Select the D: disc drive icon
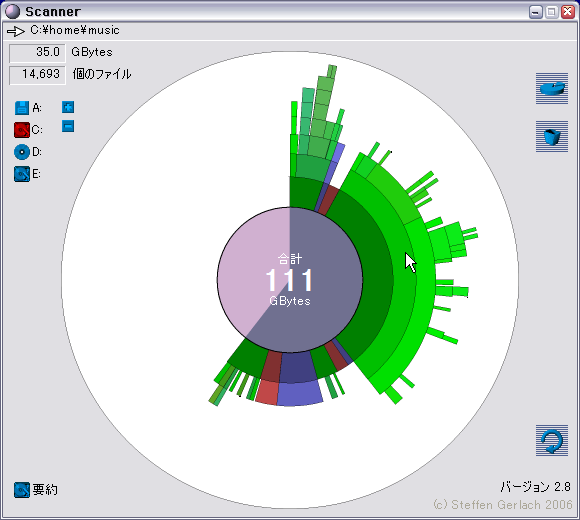Image resolution: width=580 pixels, height=520 pixels. coord(22,152)
